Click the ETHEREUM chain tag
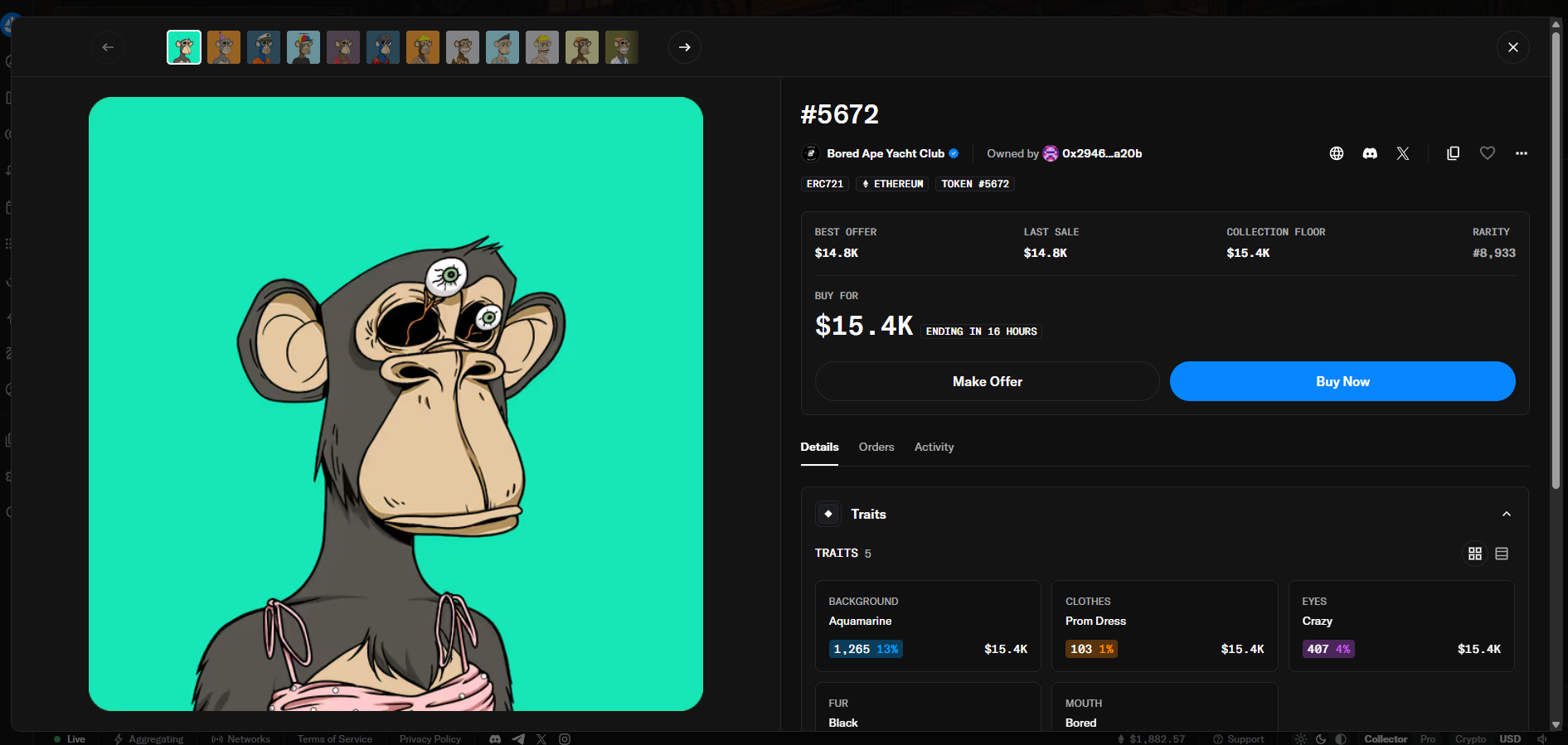1568x745 pixels. [892, 184]
